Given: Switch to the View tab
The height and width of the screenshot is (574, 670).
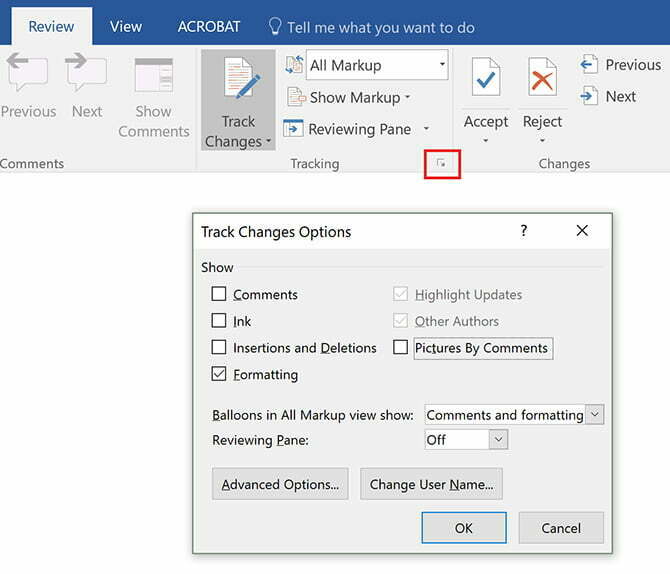Looking at the screenshot, I should (x=126, y=26).
